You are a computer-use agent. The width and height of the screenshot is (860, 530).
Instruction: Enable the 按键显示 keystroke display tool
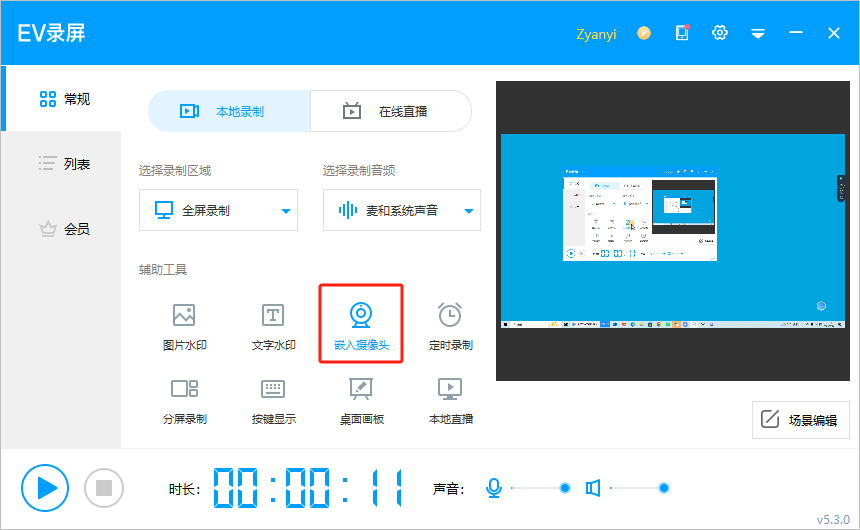(273, 400)
